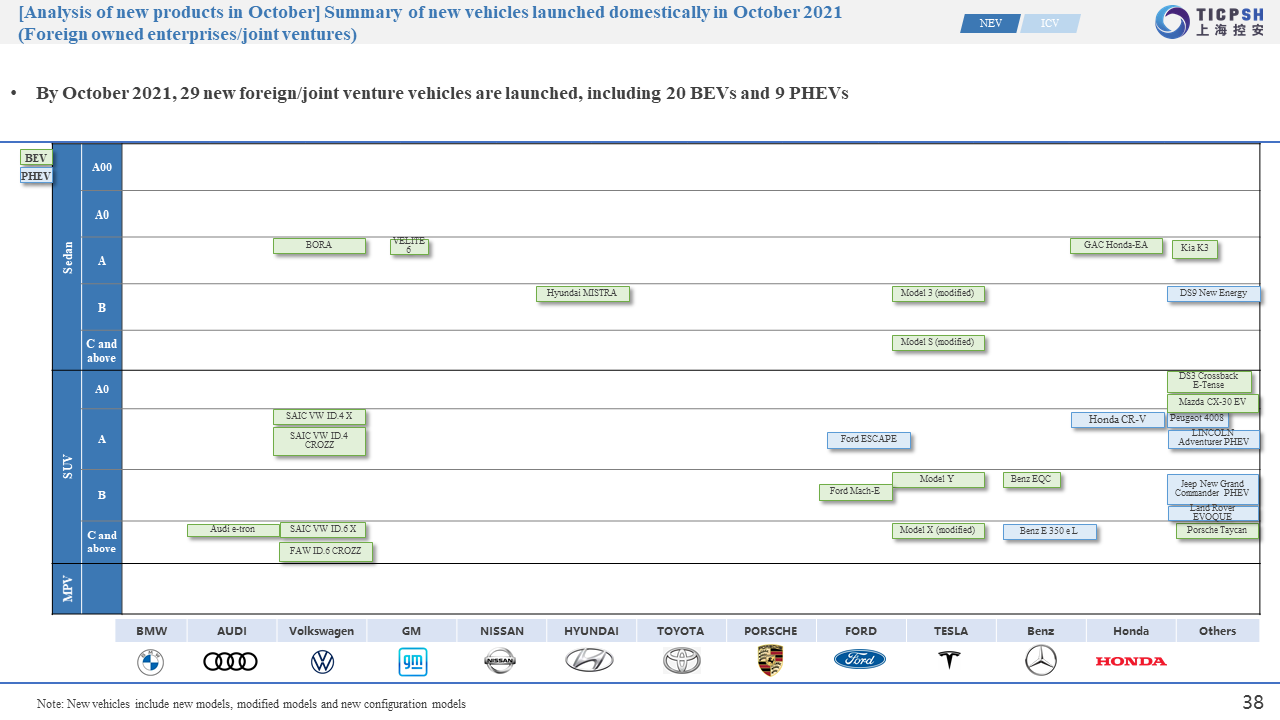
Task: Click the Ford Mach-E box
Action: click(855, 492)
